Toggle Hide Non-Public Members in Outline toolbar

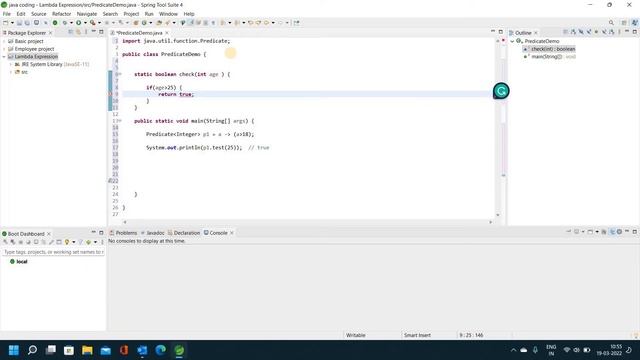[x=596, y=32]
